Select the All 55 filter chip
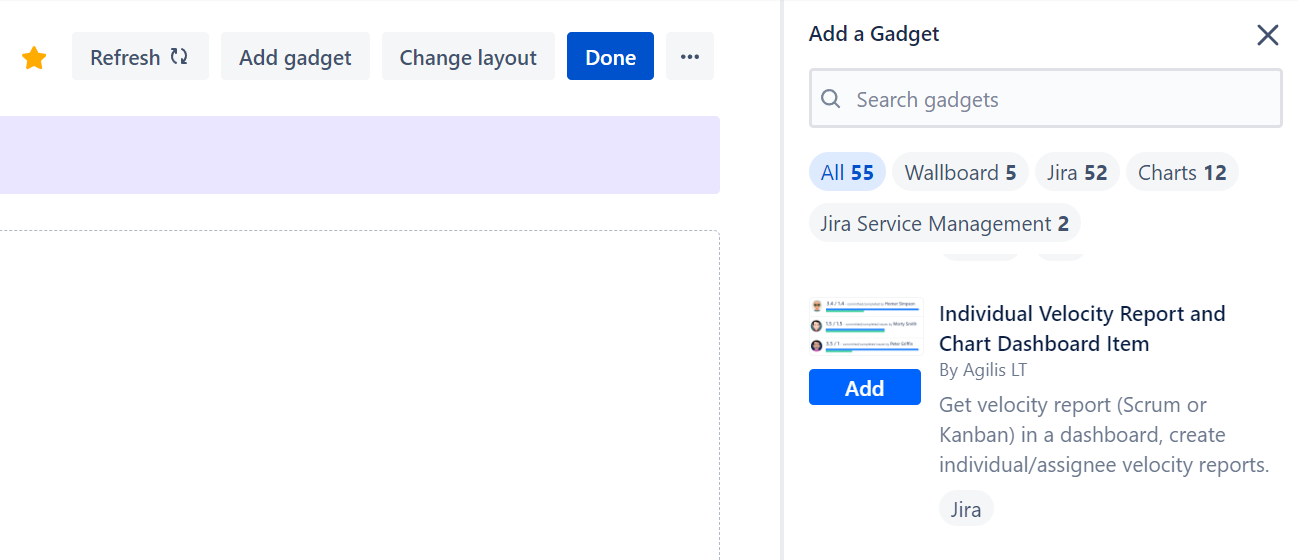The image size is (1298, 560). (x=847, y=173)
